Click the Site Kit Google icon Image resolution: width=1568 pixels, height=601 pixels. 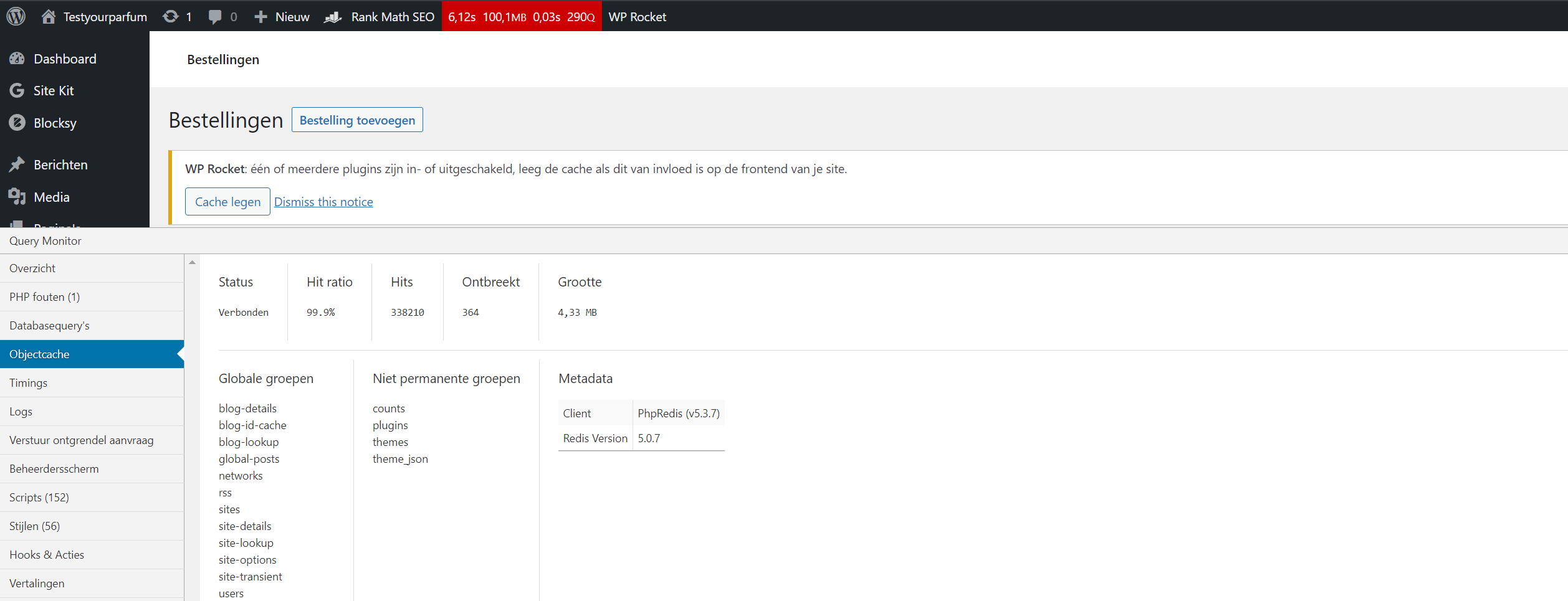coord(17,90)
